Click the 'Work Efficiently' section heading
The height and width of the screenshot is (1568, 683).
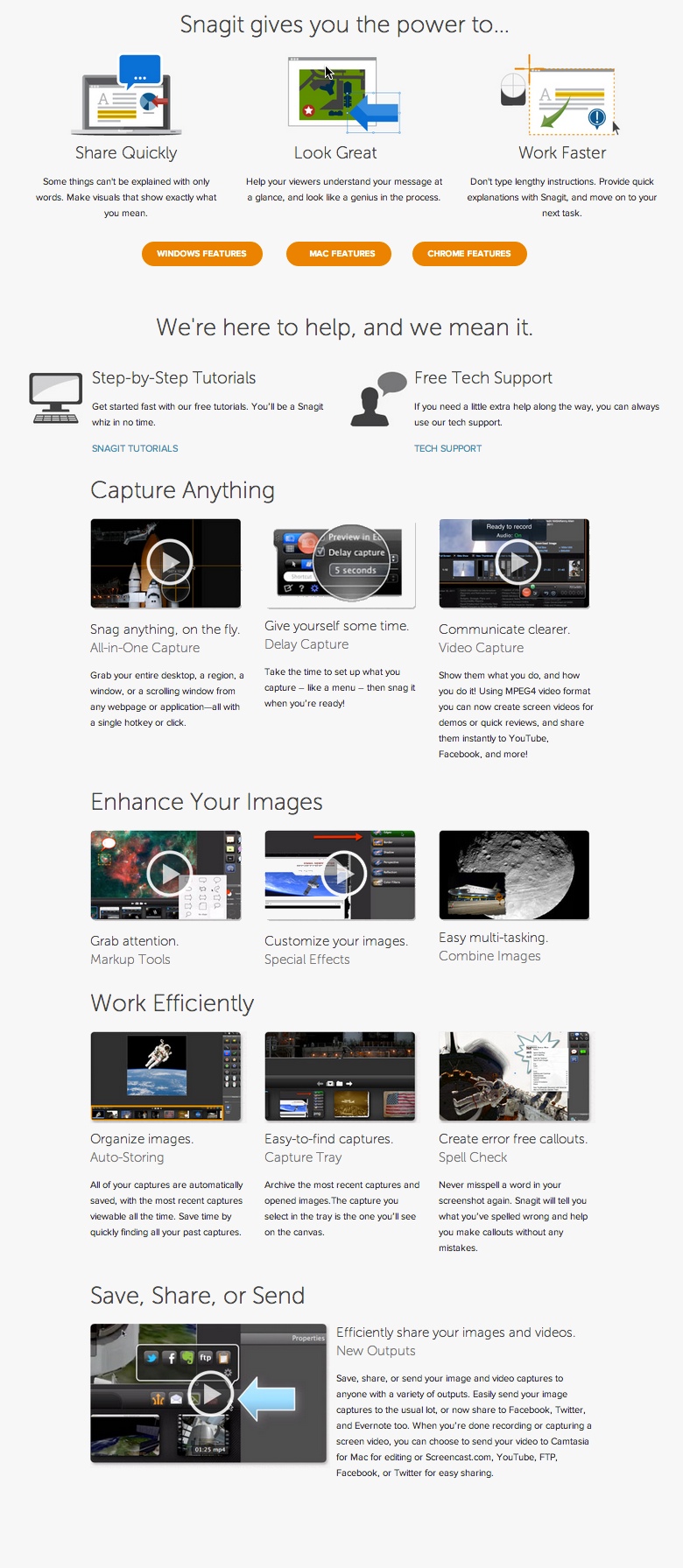(x=173, y=1003)
